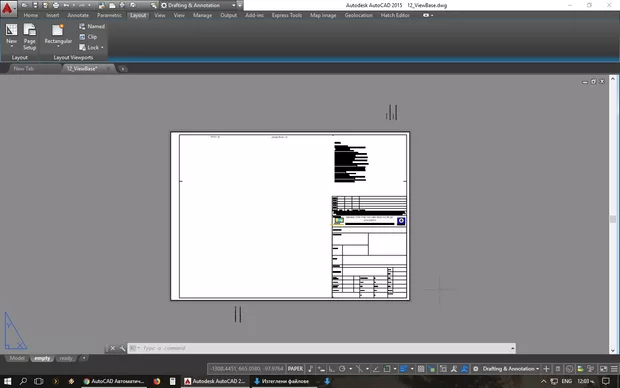Screen dimensions: 620x388
Task: Open the Express Tools ribbon tab
Action: 287,15
